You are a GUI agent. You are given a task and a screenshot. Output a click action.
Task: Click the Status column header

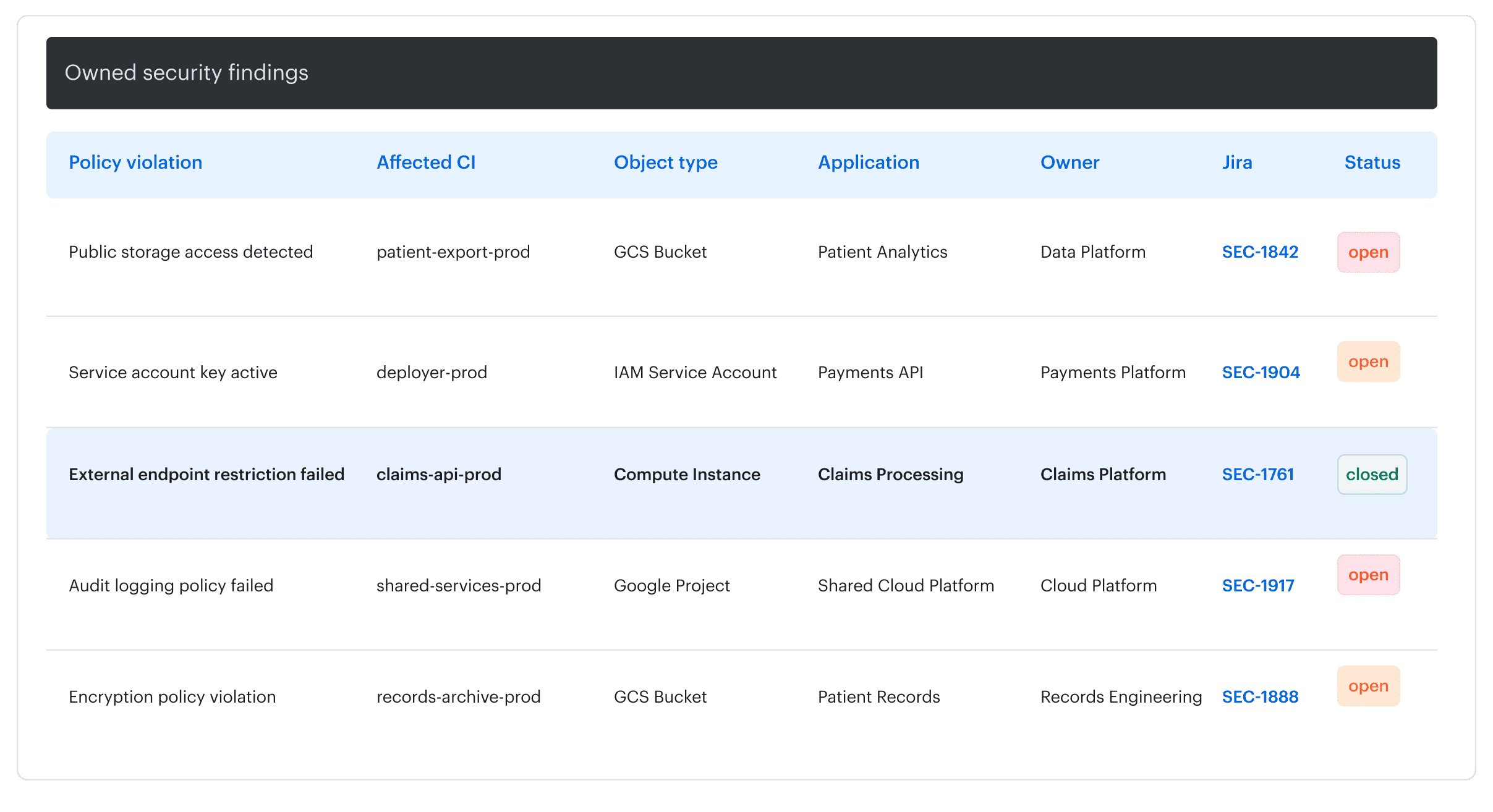point(1372,163)
